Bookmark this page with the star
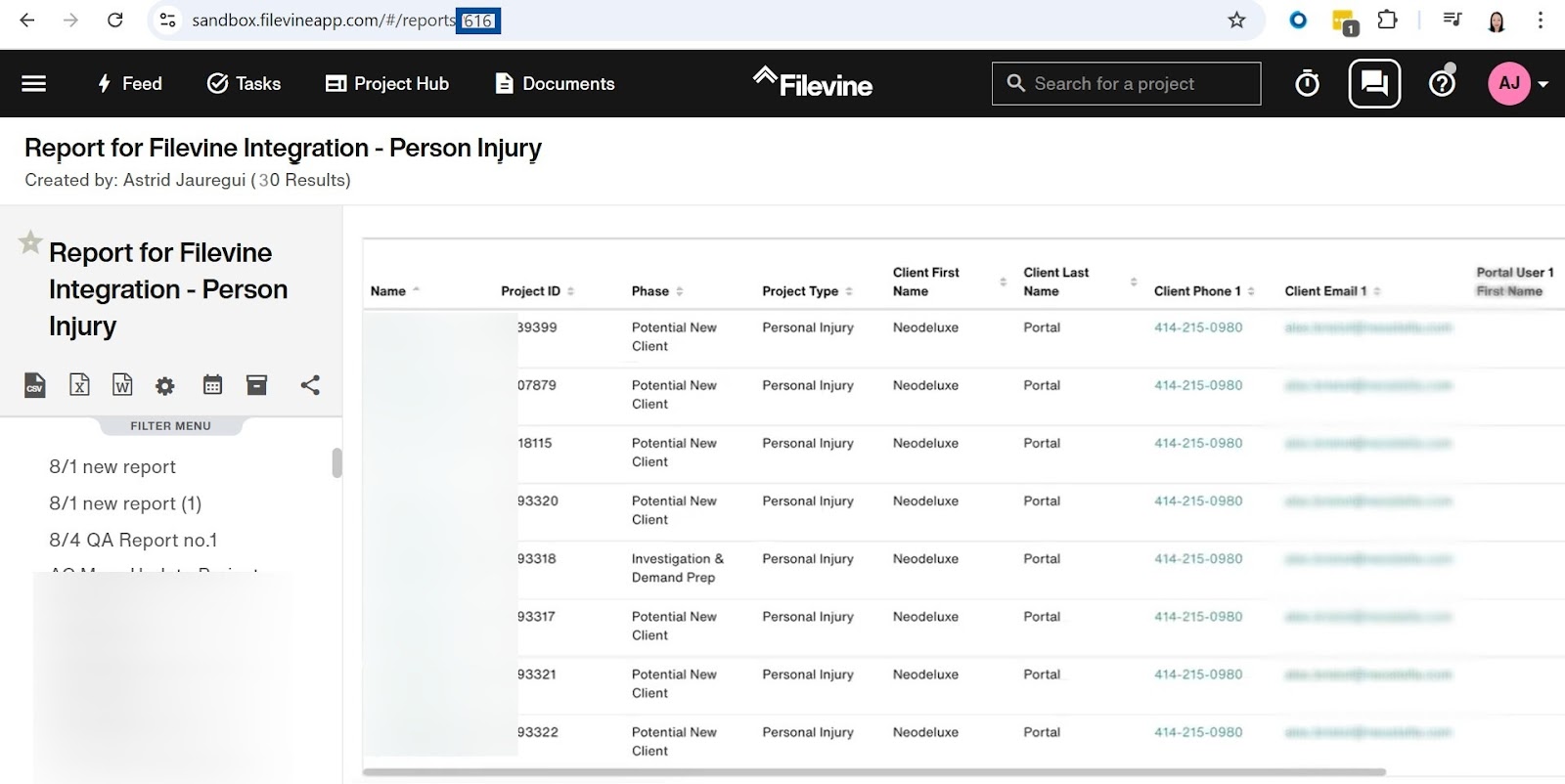The width and height of the screenshot is (1565, 784). click(1236, 21)
